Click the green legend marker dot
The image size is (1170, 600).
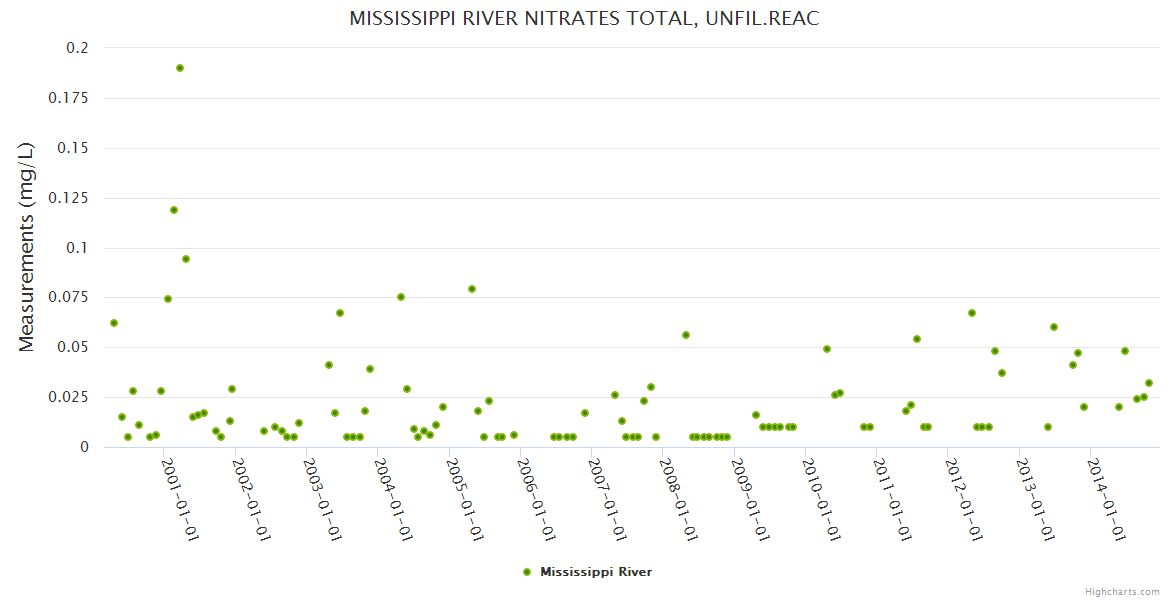(x=527, y=572)
